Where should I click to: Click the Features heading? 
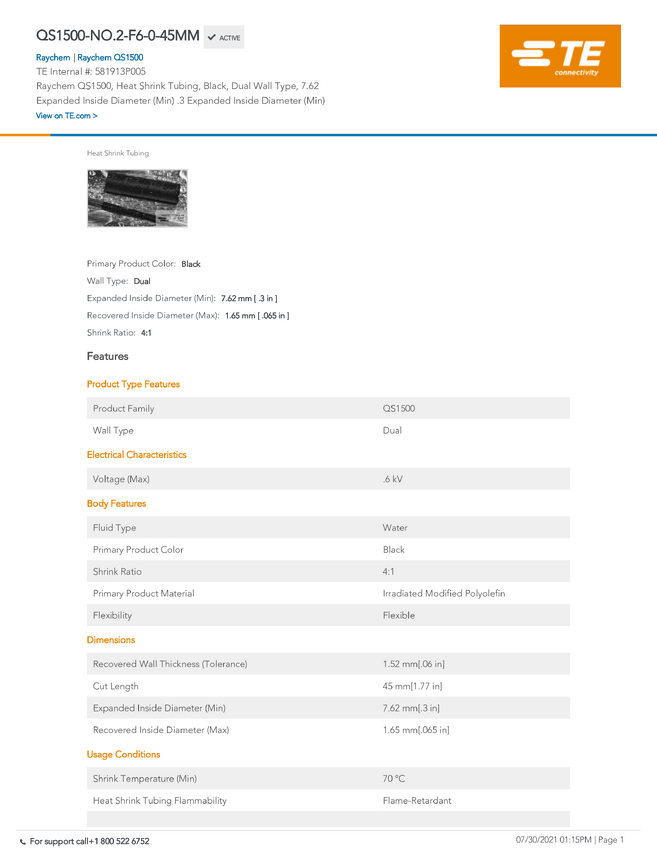107,356
